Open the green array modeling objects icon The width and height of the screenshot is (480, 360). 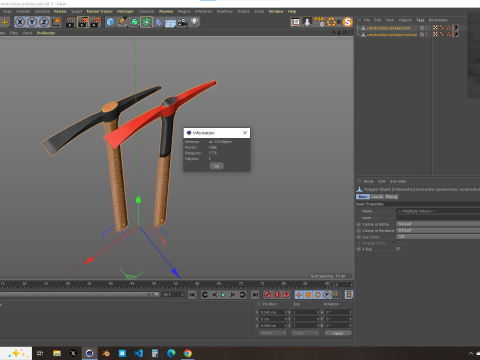[x=146, y=22]
